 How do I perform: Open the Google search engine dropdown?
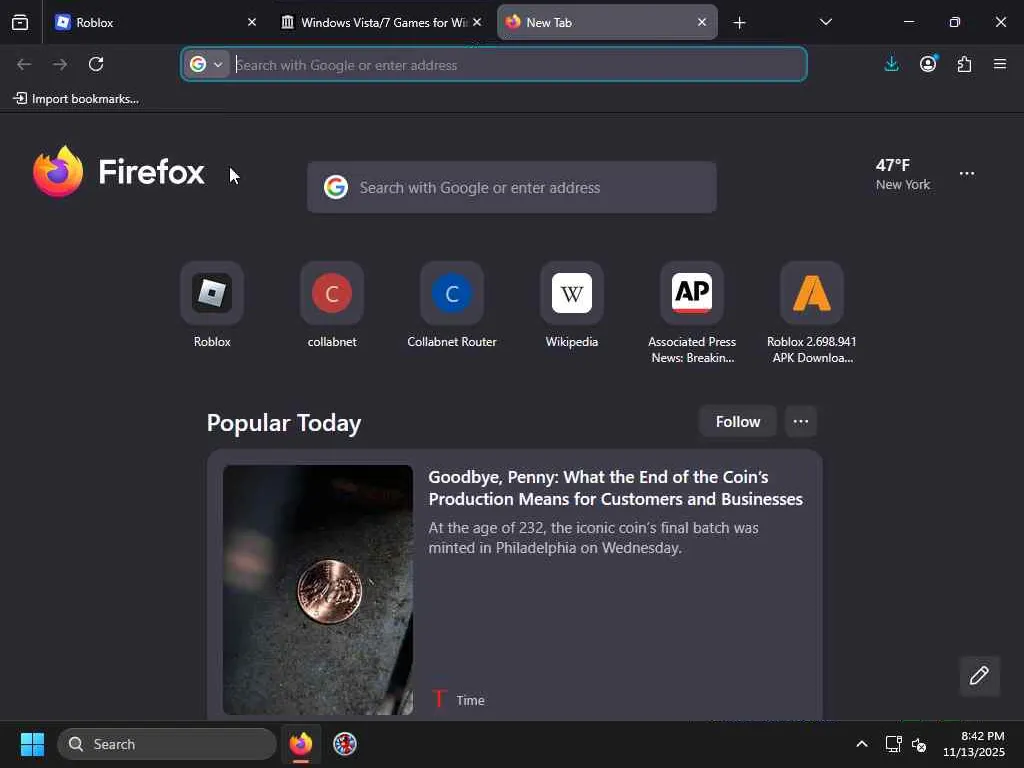206,64
